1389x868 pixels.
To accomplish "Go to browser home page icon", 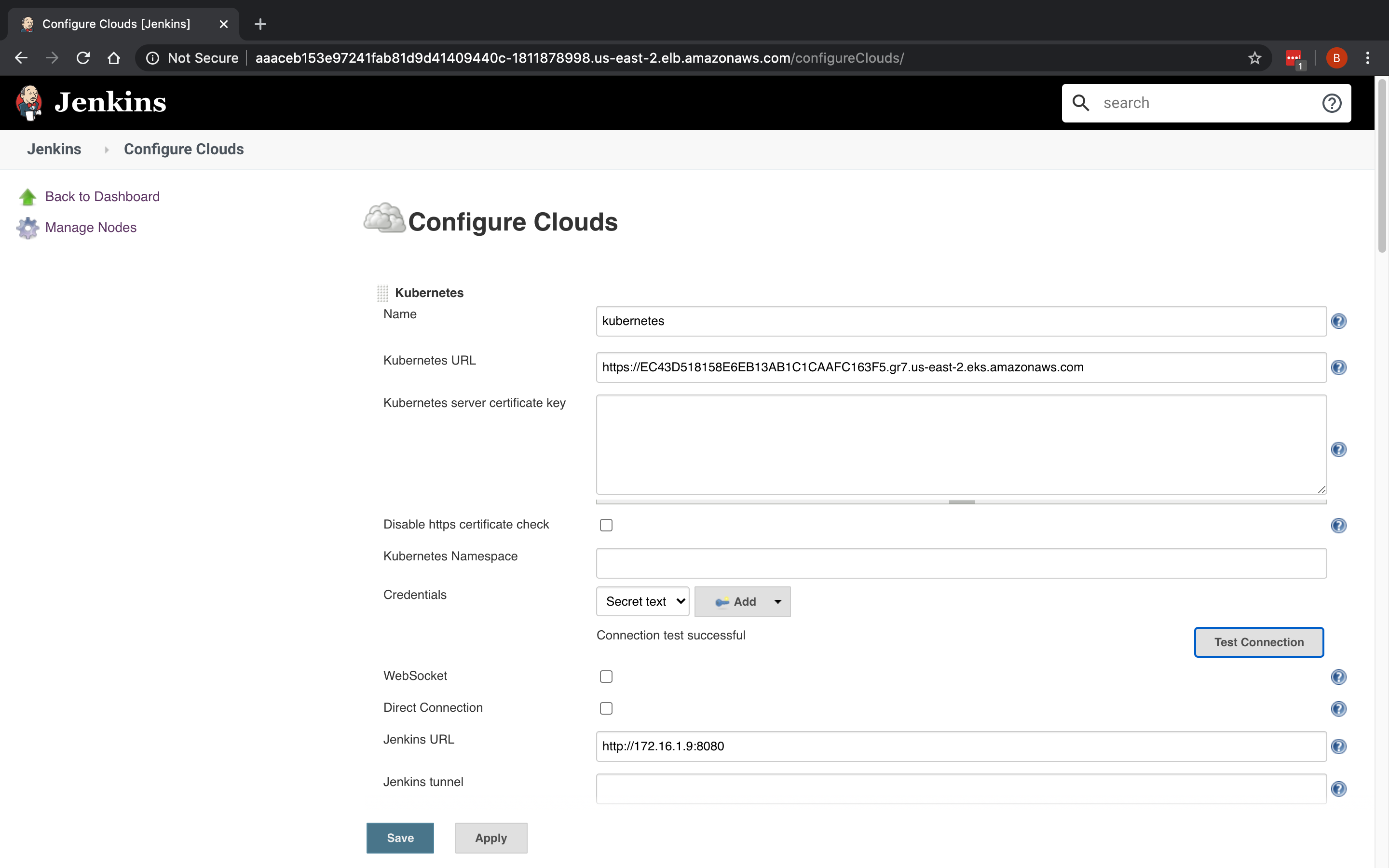I will pyautogui.click(x=114, y=58).
